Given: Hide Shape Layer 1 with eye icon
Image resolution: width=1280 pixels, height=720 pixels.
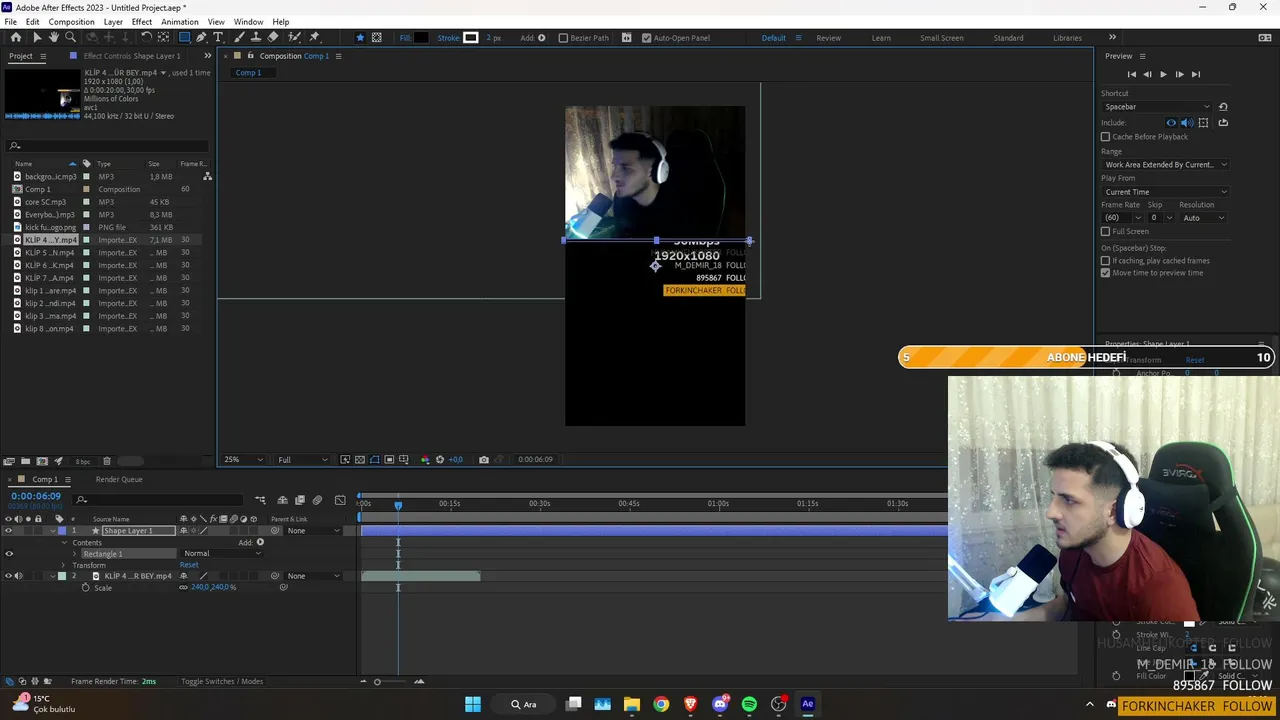Looking at the screenshot, I should [x=8, y=530].
